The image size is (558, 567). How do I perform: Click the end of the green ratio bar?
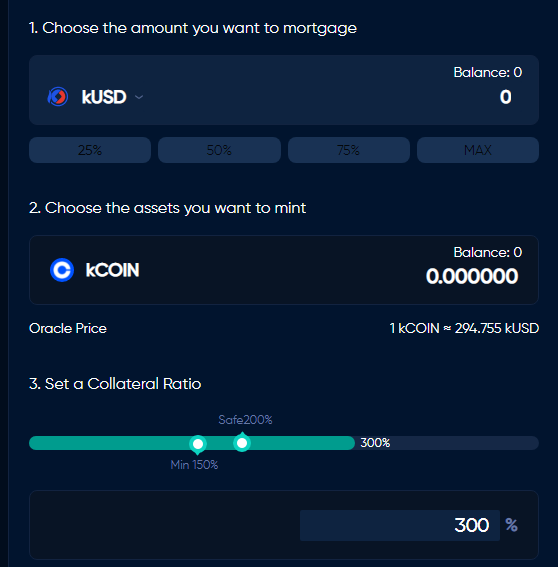tap(350, 443)
